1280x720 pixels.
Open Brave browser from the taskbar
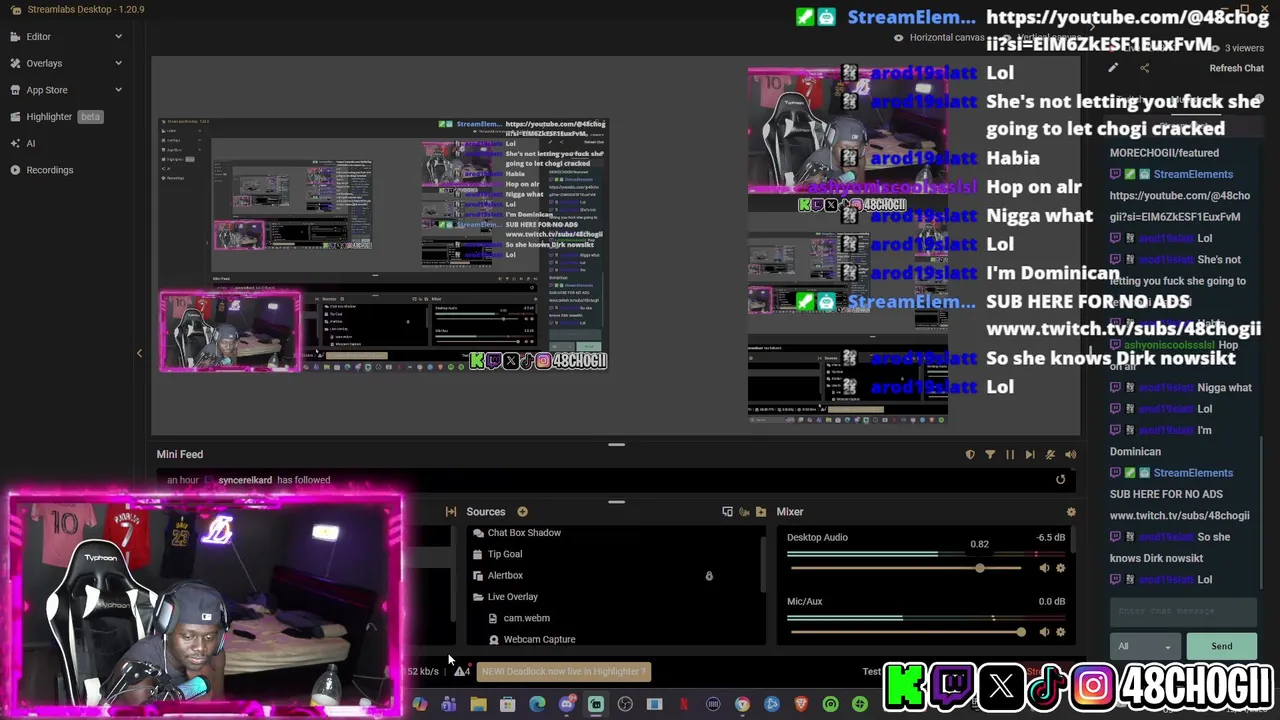801,705
